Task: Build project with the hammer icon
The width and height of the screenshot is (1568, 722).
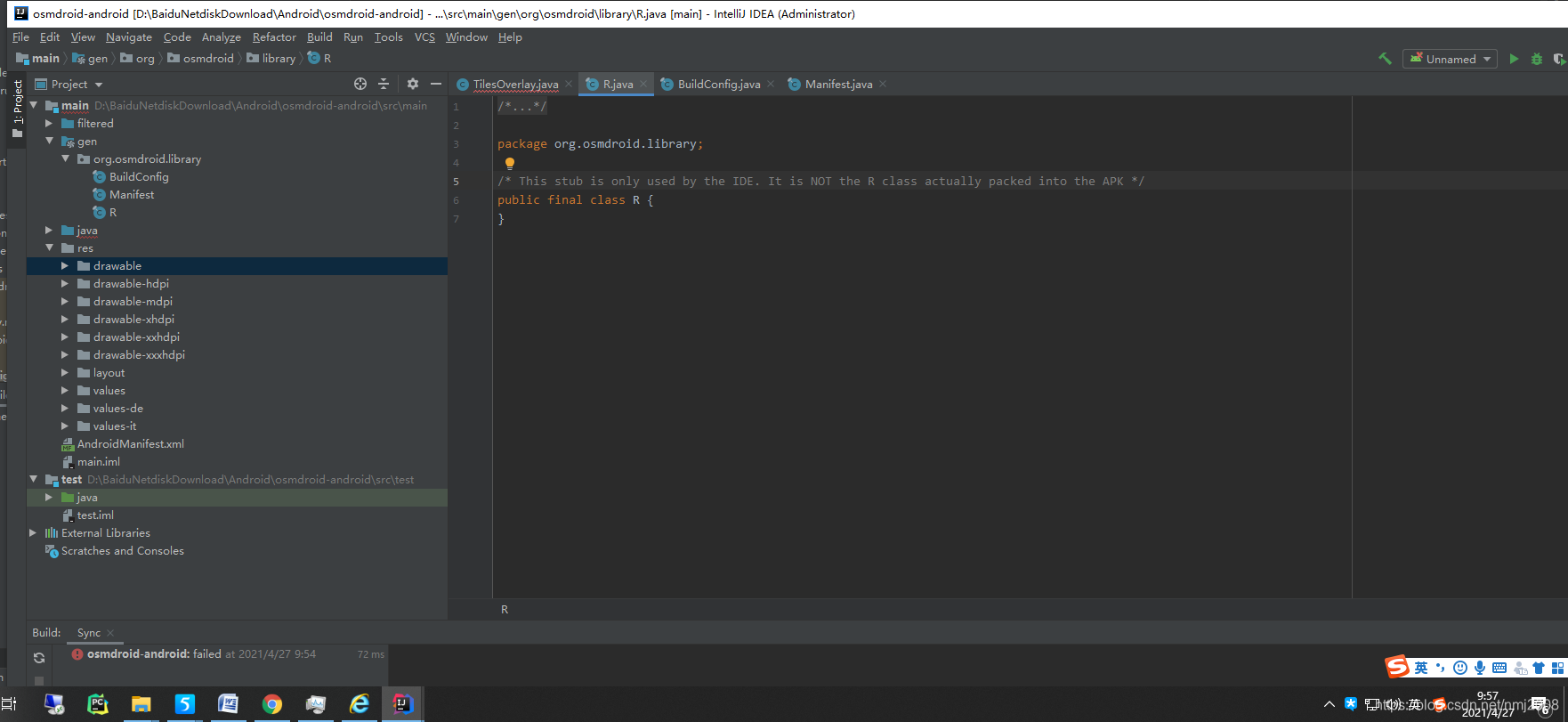Action: [1385, 59]
